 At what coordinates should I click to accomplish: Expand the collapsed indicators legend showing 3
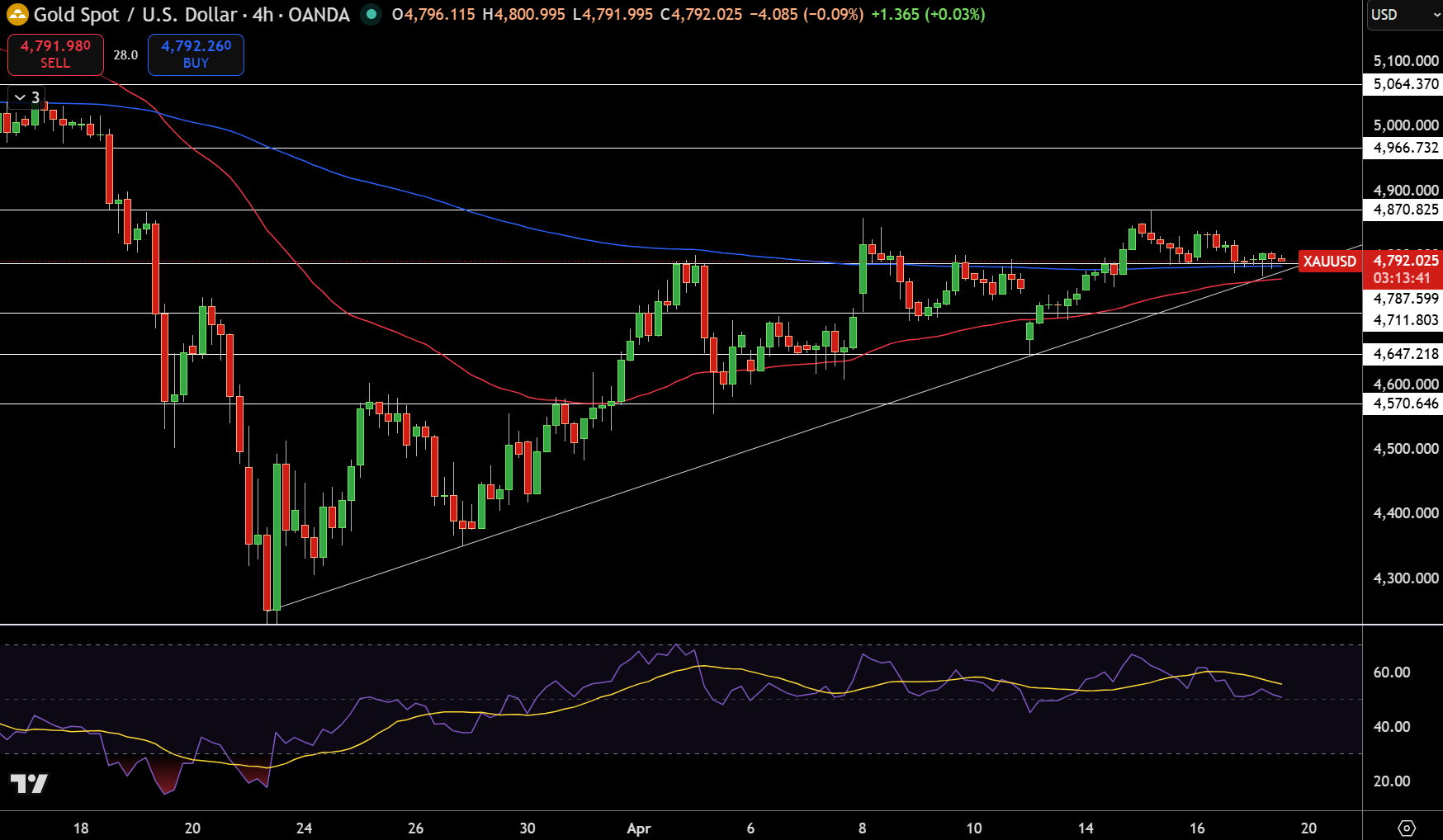pyautogui.click(x=26, y=97)
